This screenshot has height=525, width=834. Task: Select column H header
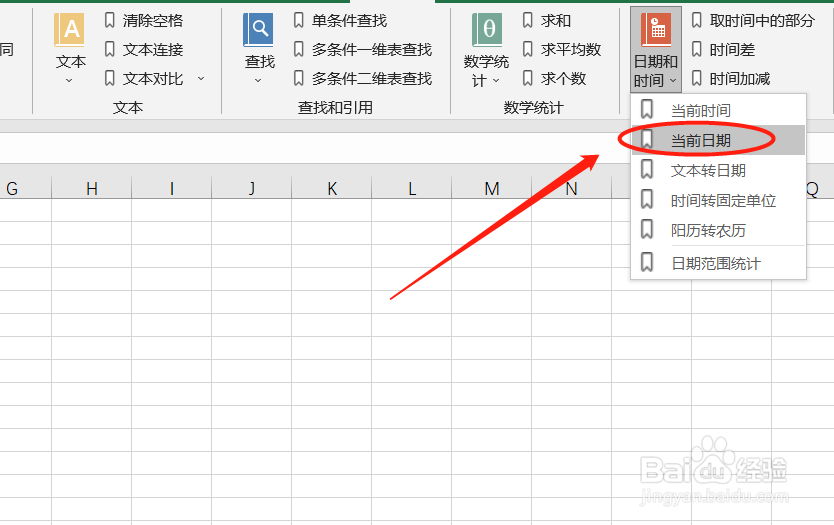[91, 188]
